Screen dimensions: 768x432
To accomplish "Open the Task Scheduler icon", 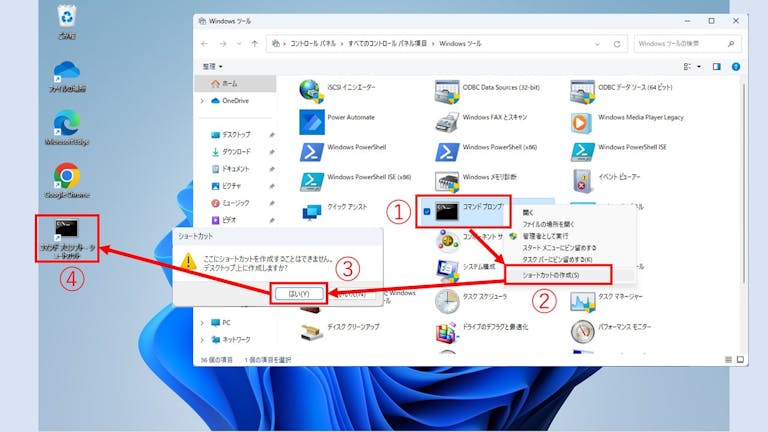I will 447,301.
